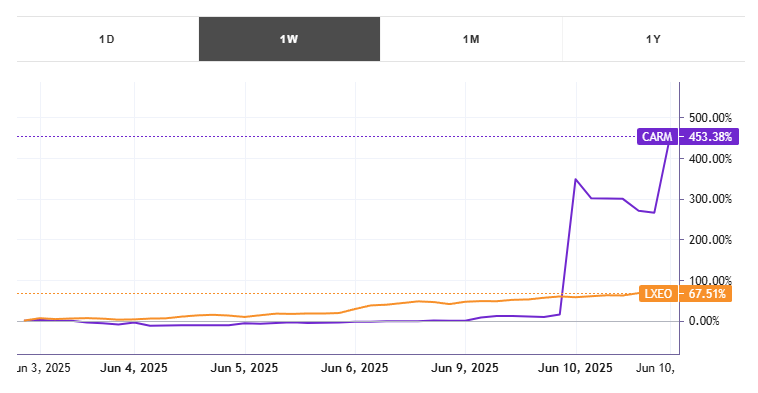758x393 pixels.
Task: Click the 400.00% axis label
Action: [710, 159]
